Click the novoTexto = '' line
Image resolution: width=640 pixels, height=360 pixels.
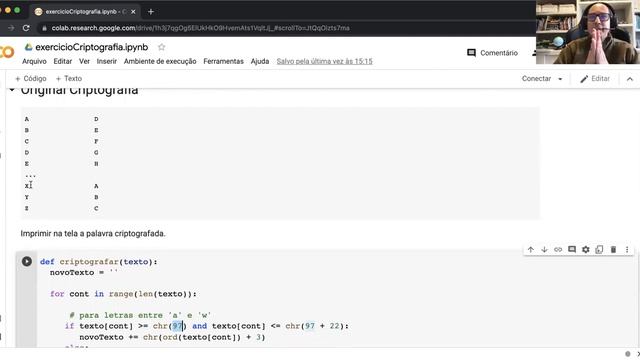coord(84,272)
